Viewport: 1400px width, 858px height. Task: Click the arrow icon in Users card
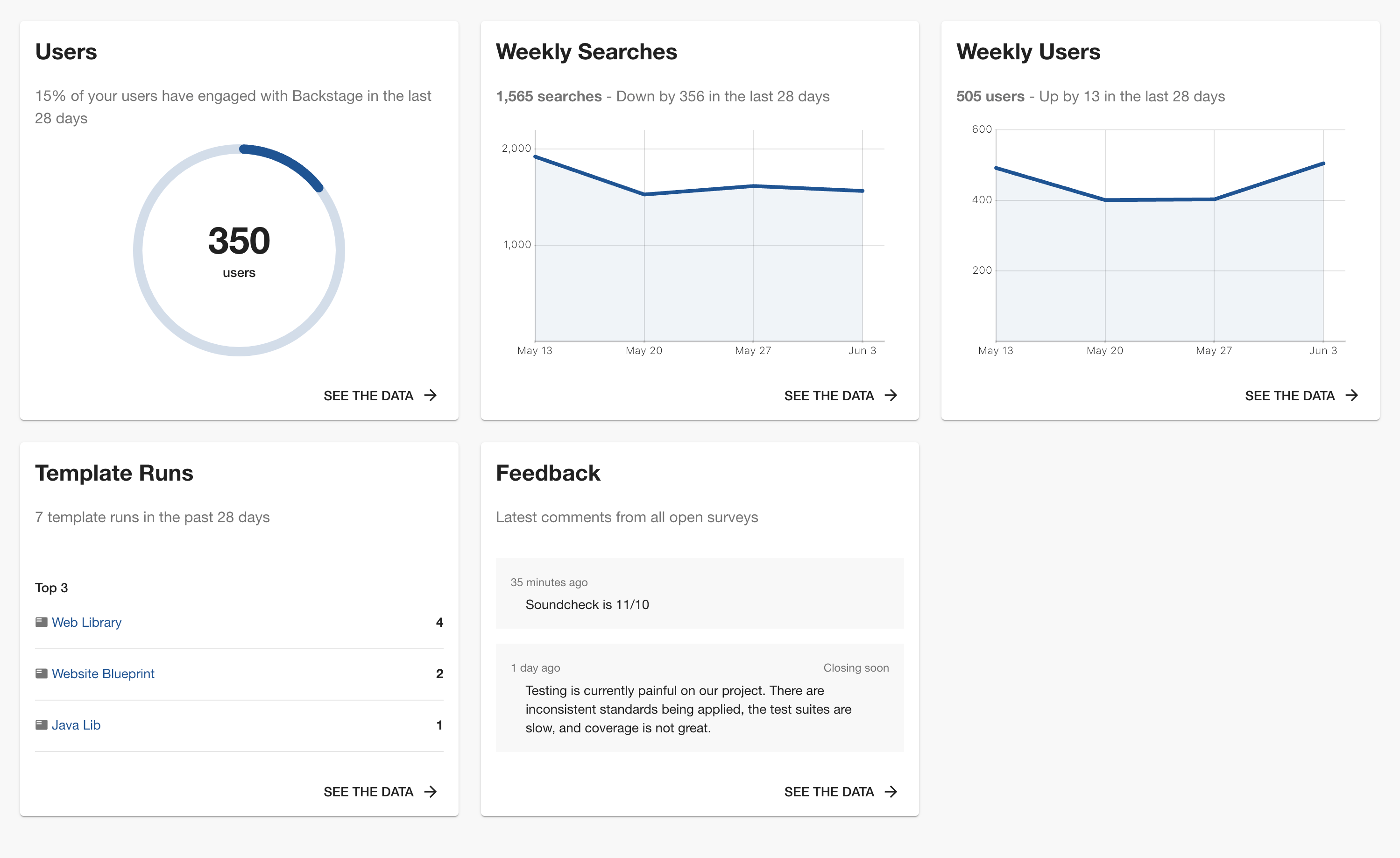click(431, 396)
